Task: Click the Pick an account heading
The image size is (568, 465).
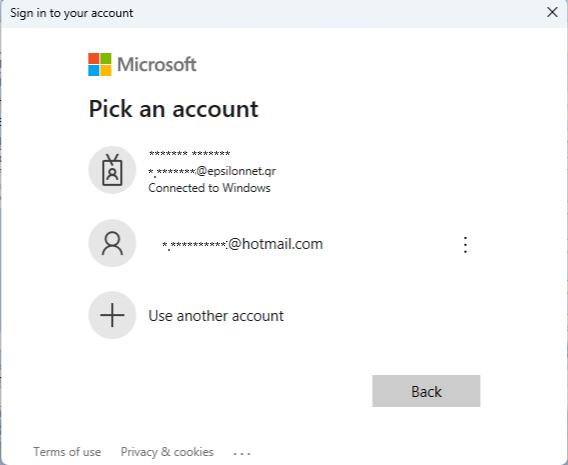Action: (x=174, y=109)
